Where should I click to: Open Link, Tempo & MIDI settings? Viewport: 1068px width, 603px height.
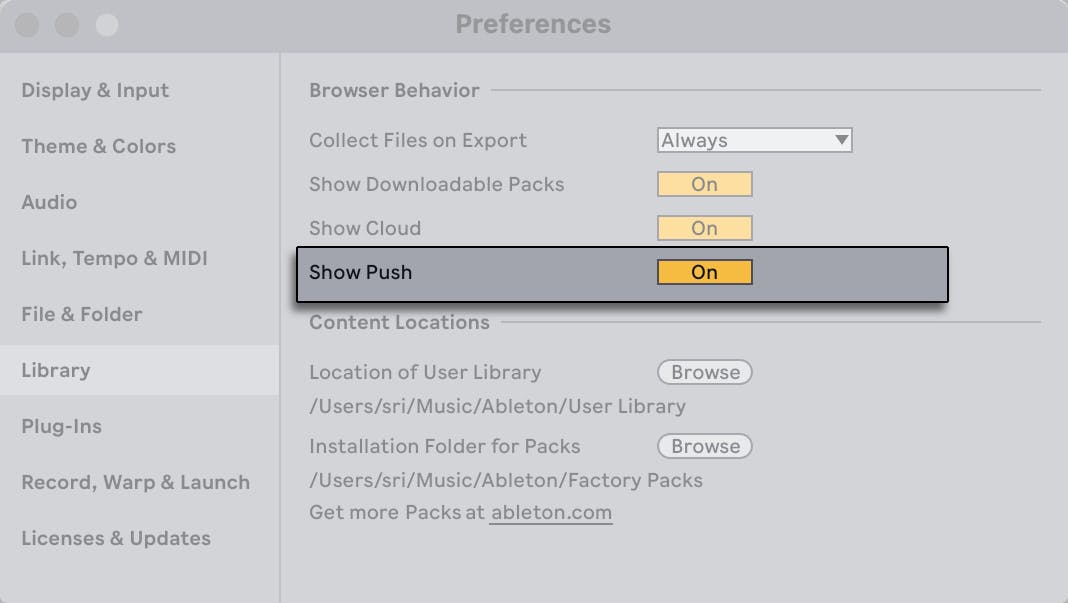click(114, 258)
